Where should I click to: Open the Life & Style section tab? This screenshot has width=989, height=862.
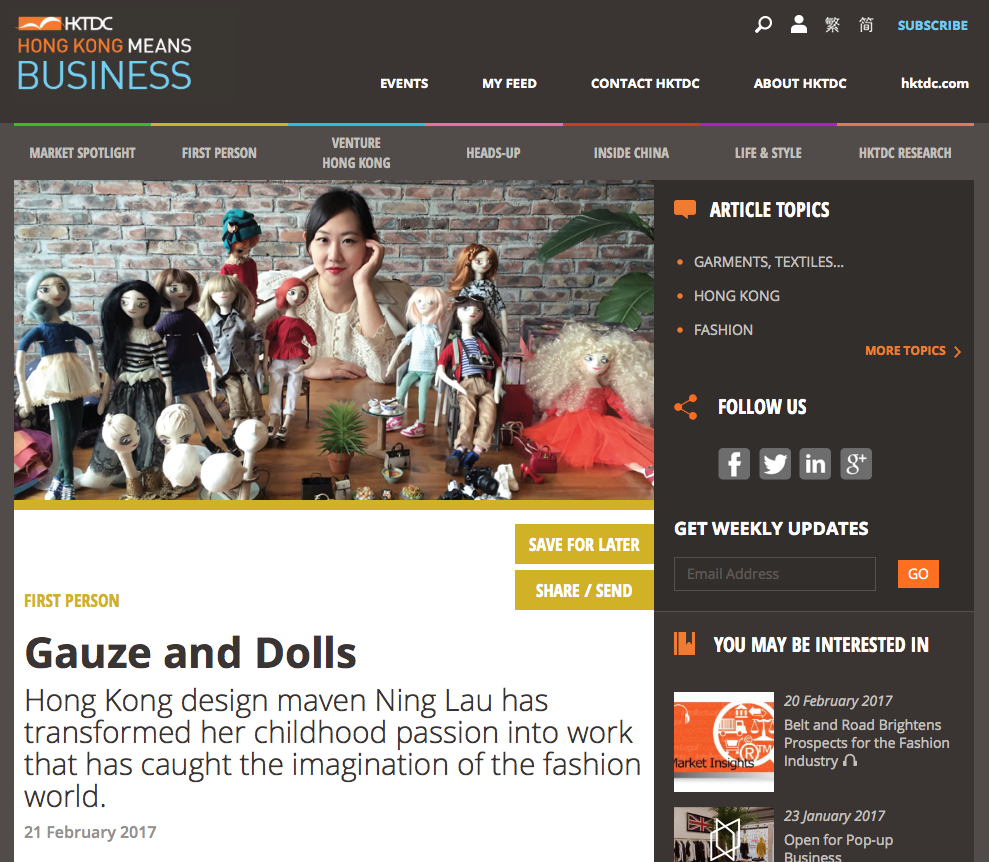[x=768, y=153]
